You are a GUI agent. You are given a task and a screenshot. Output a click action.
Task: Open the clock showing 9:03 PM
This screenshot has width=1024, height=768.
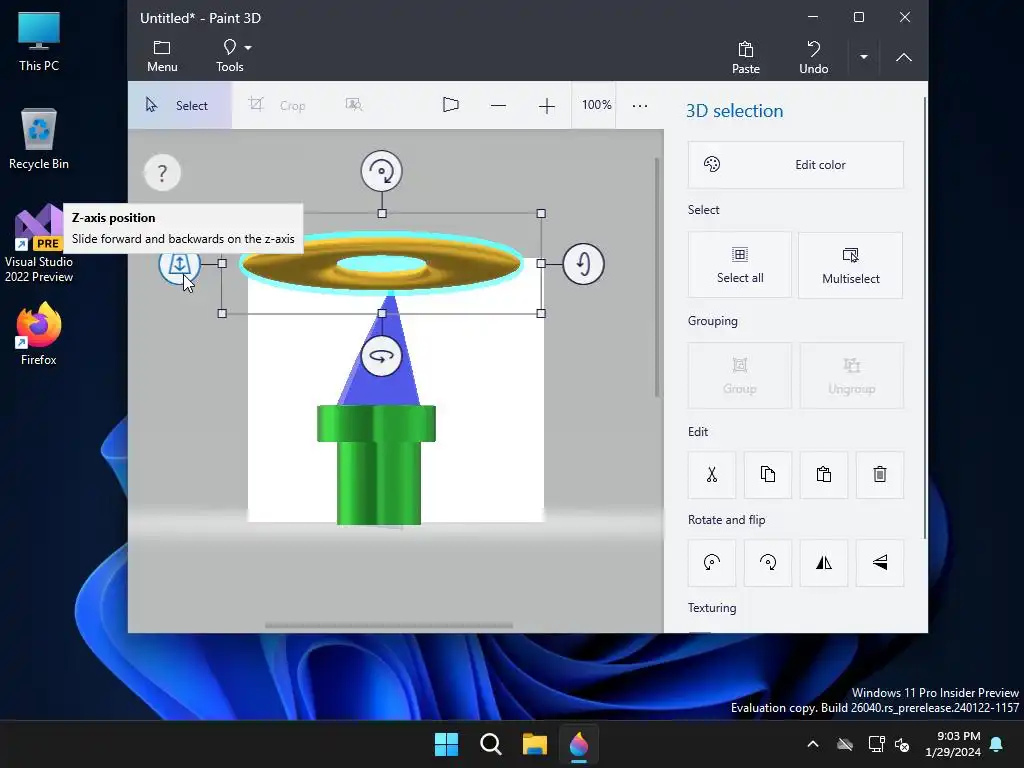pyautogui.click(x=953, y=744)
